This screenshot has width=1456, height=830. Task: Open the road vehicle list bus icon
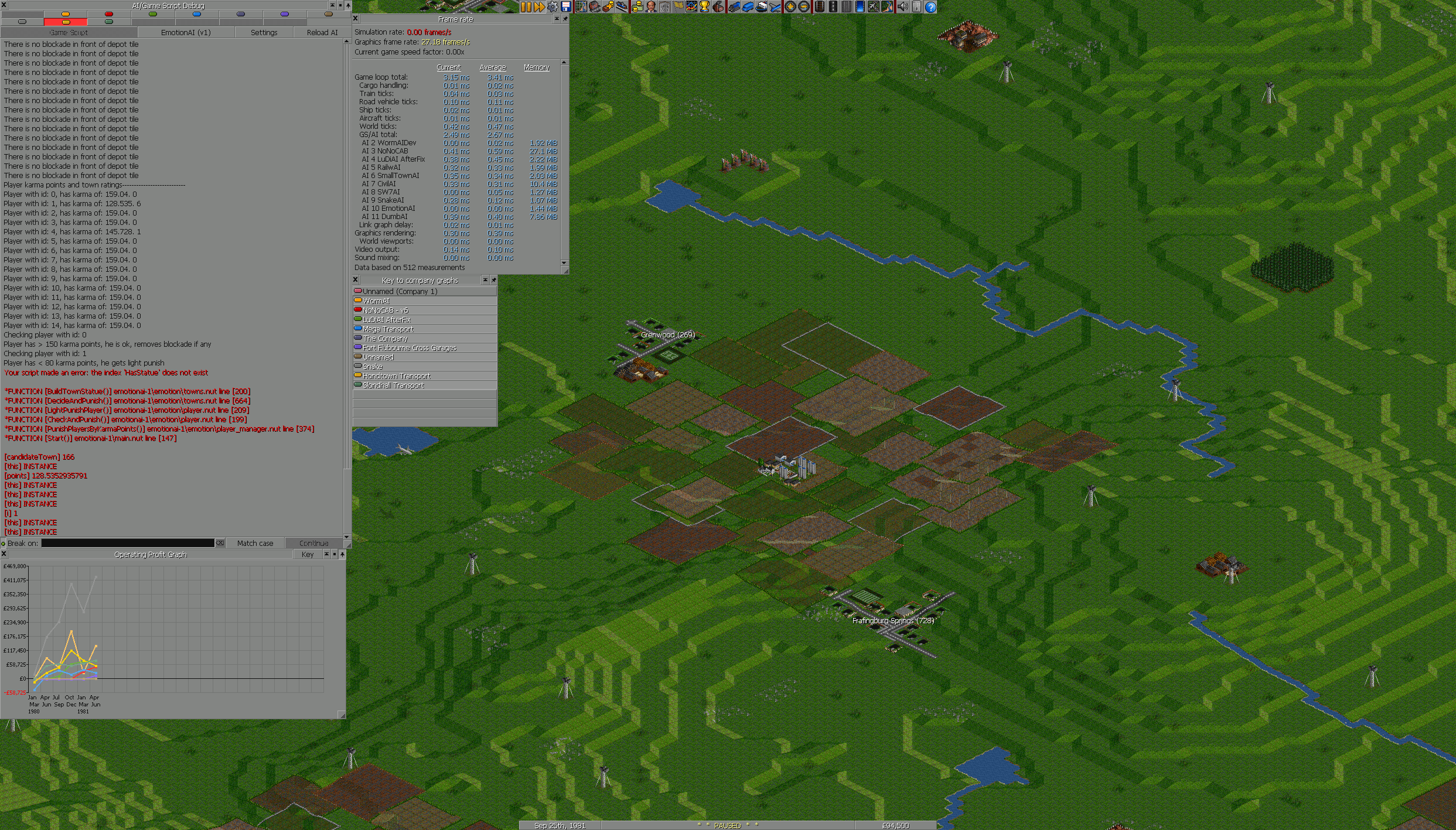click(x=748, y=7)
